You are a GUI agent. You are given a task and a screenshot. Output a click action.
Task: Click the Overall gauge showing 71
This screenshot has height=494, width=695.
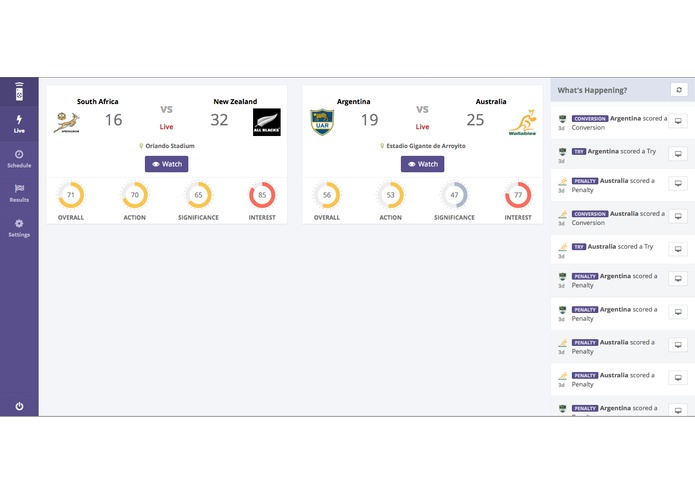coord(71,195)
